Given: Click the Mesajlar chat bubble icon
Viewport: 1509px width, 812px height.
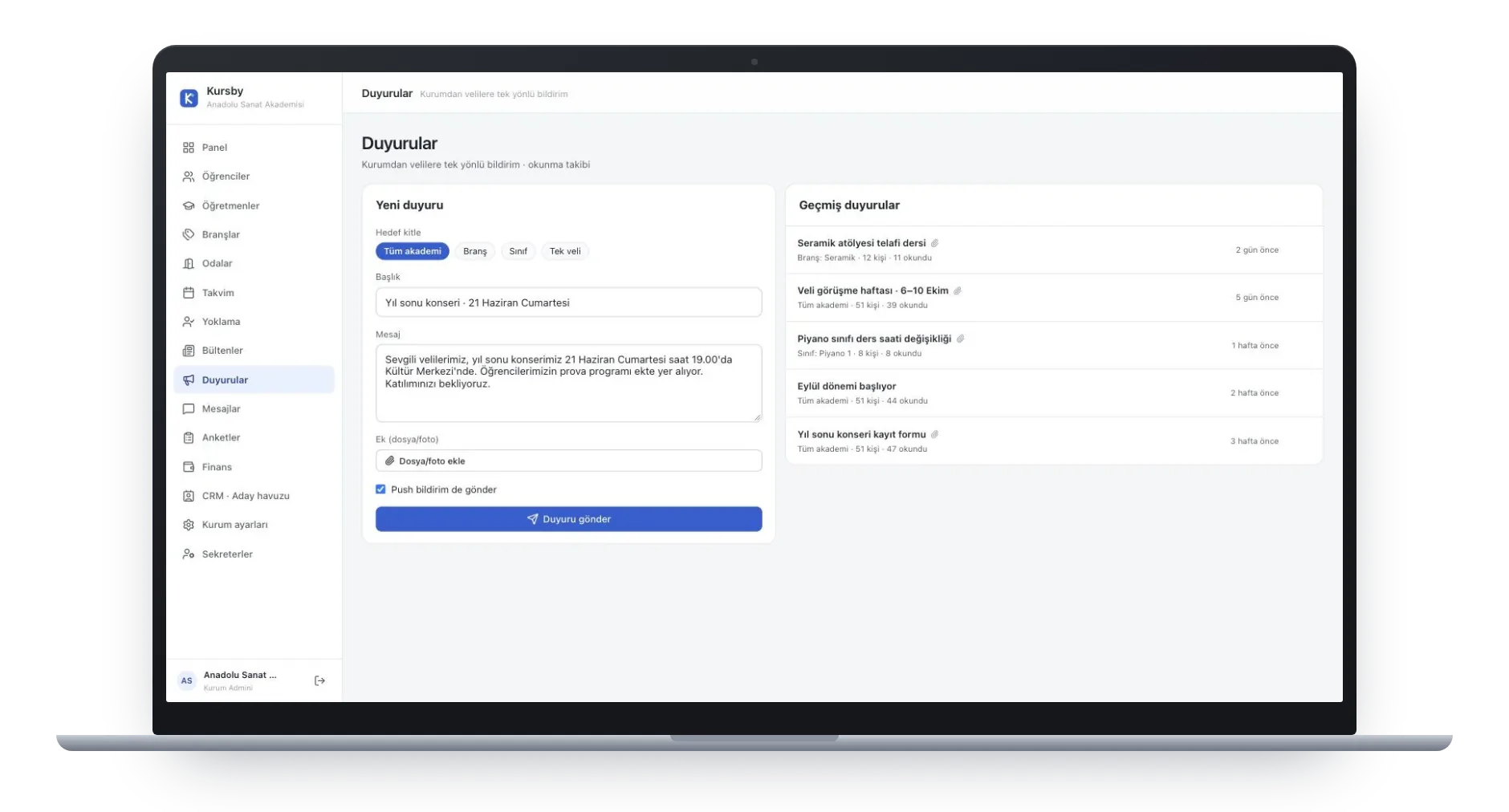Looking at the screenshot, I should pos(189,409).
